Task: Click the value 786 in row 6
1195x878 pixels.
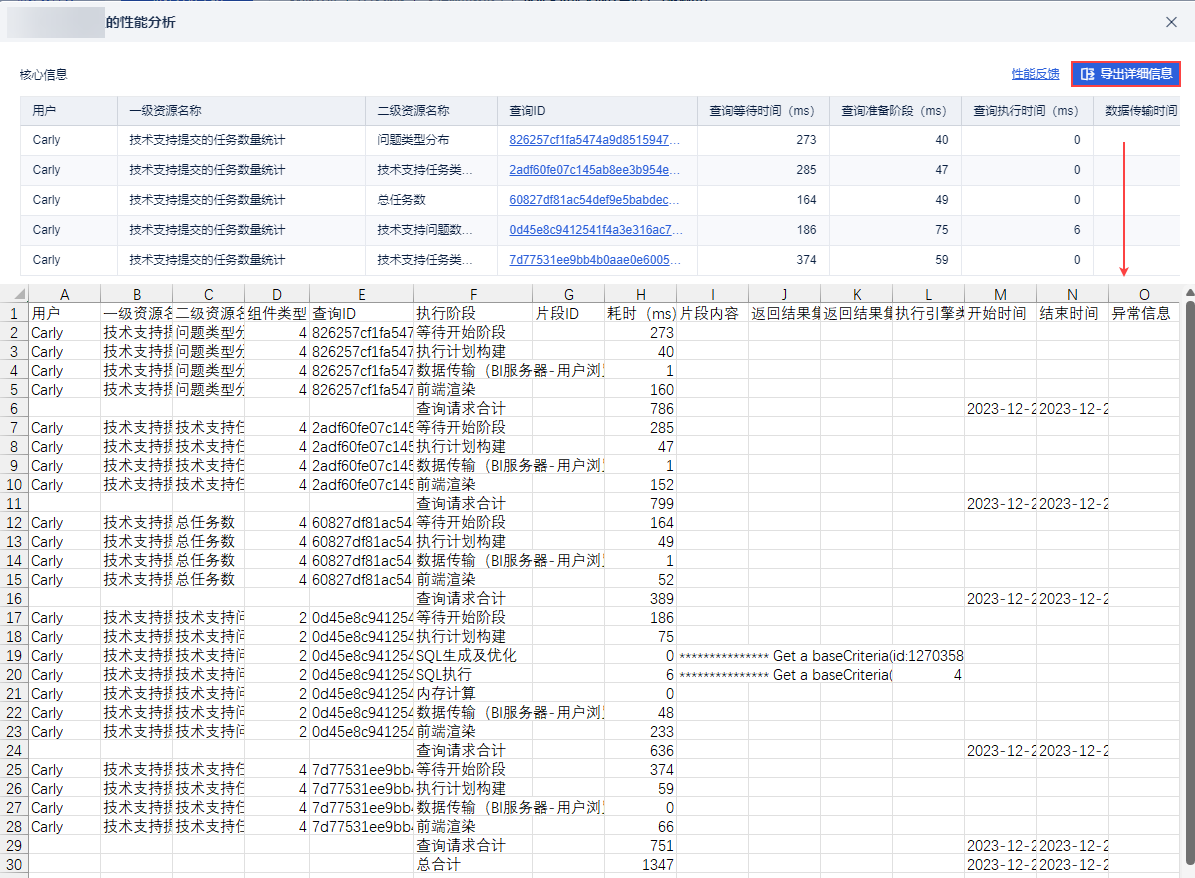Action: point(640,409)
